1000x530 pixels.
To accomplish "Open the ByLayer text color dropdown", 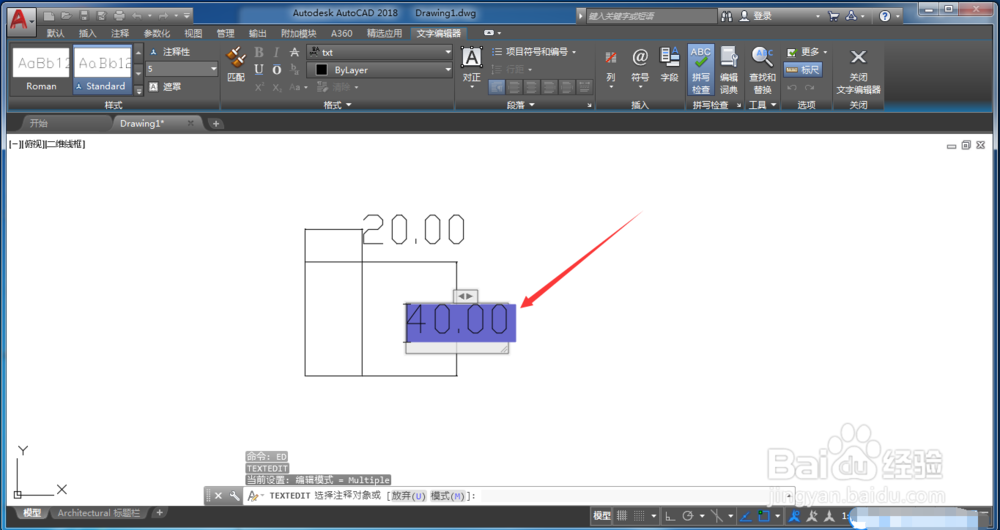I will 380,70.
